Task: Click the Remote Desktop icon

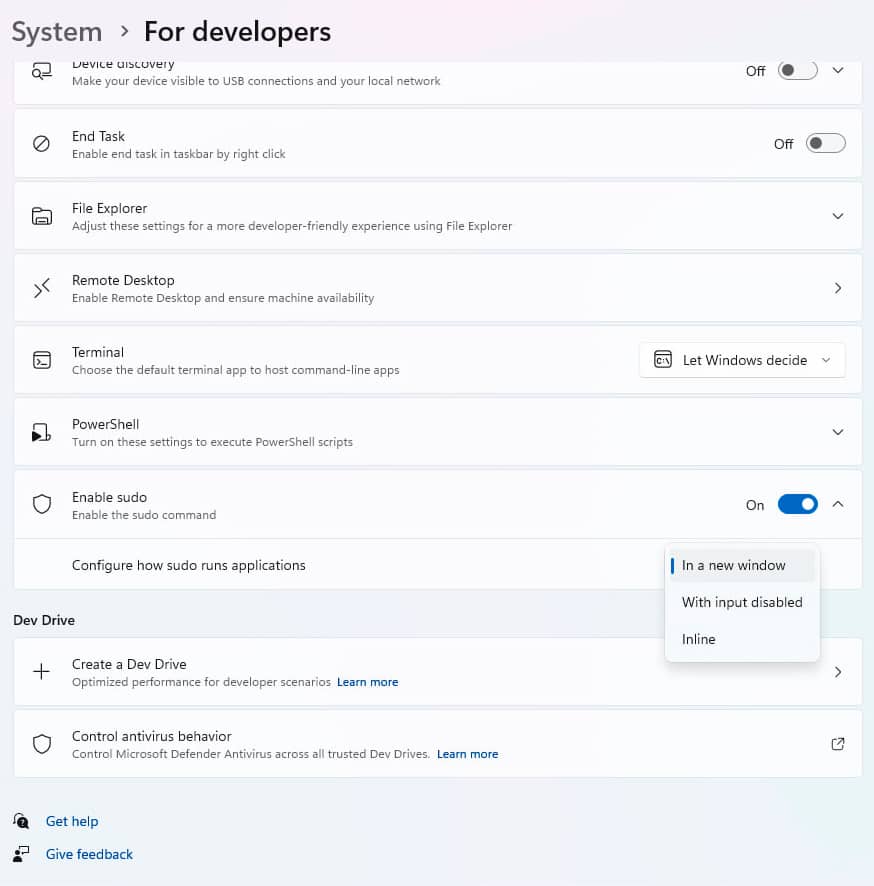Action: click(x=41, y=288)
